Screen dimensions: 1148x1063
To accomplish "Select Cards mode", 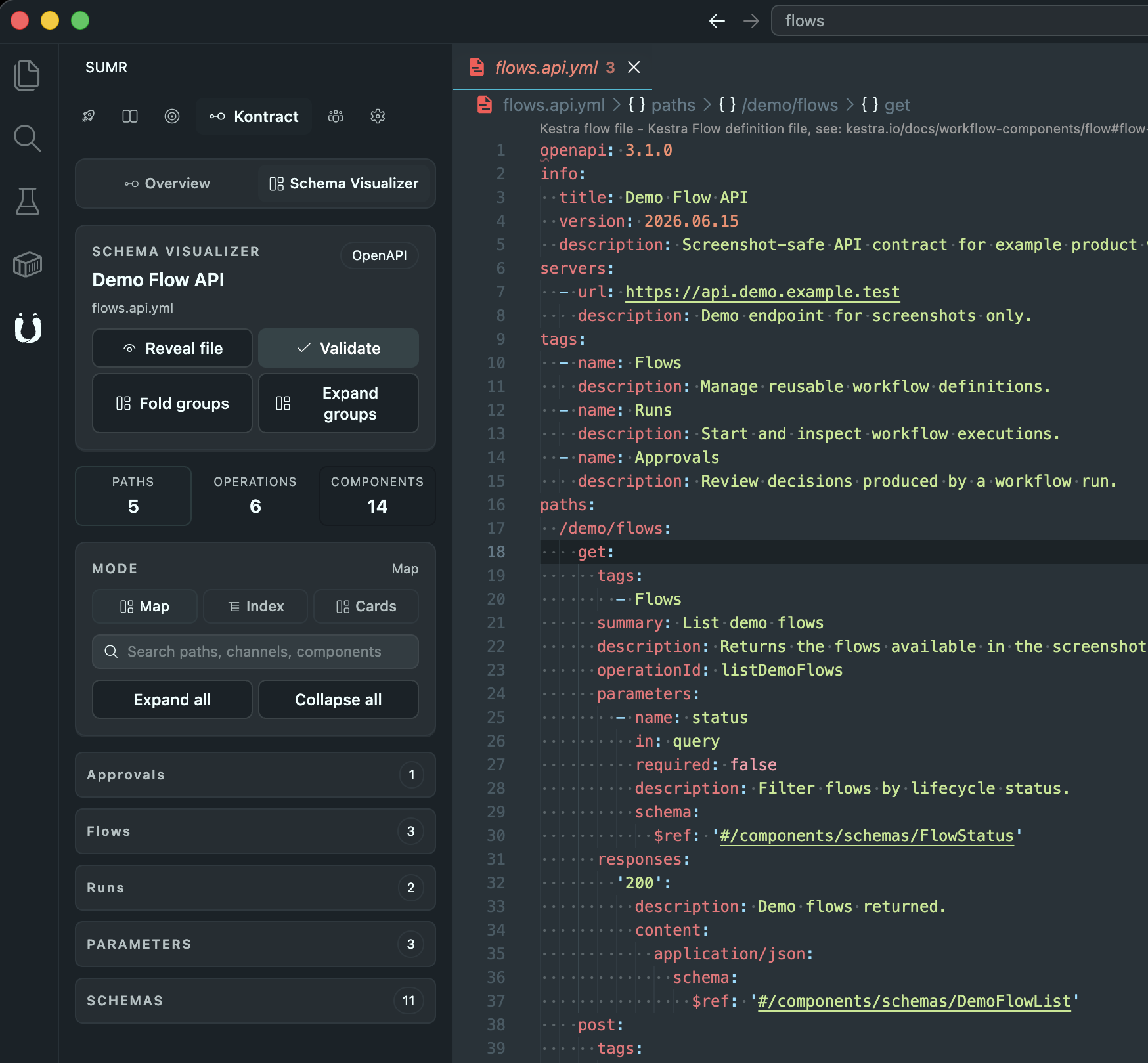I will [x=366, y=606].
